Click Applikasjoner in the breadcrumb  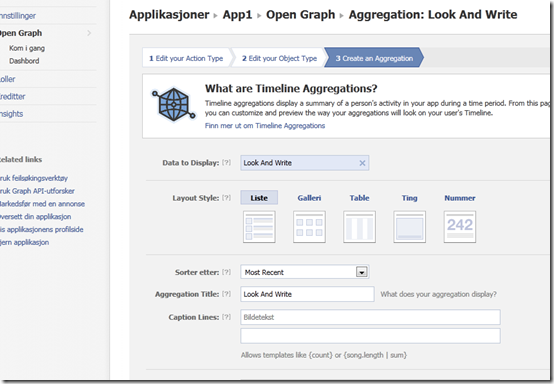[169, 14]
